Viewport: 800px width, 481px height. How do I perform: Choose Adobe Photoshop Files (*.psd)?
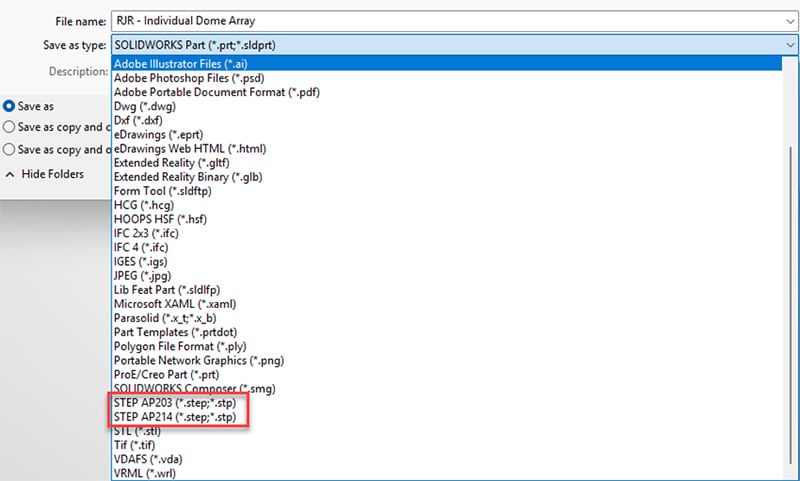(x=446, y=78)
